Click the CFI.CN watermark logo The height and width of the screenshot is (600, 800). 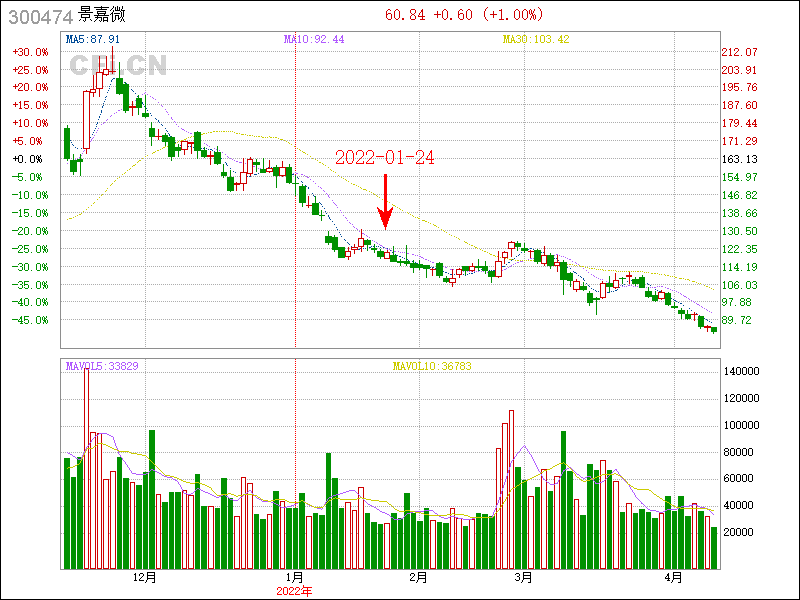point(117,66)
